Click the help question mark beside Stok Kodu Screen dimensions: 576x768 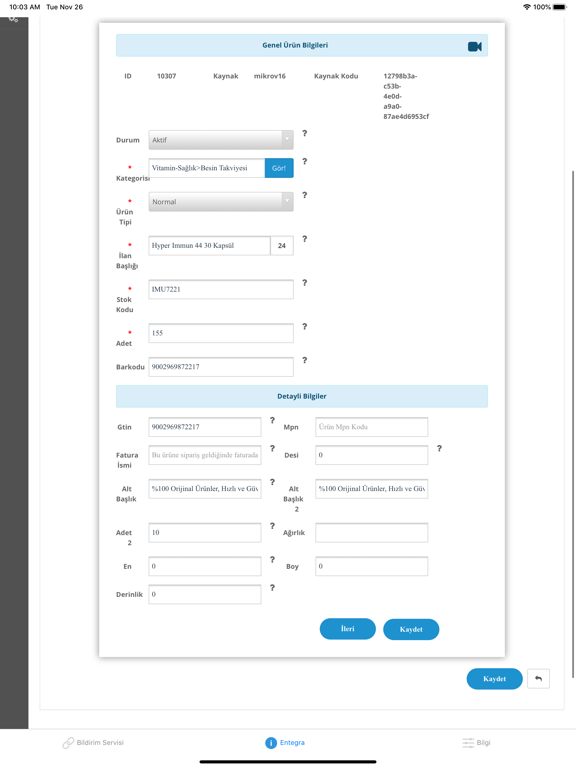coord(305,283)
